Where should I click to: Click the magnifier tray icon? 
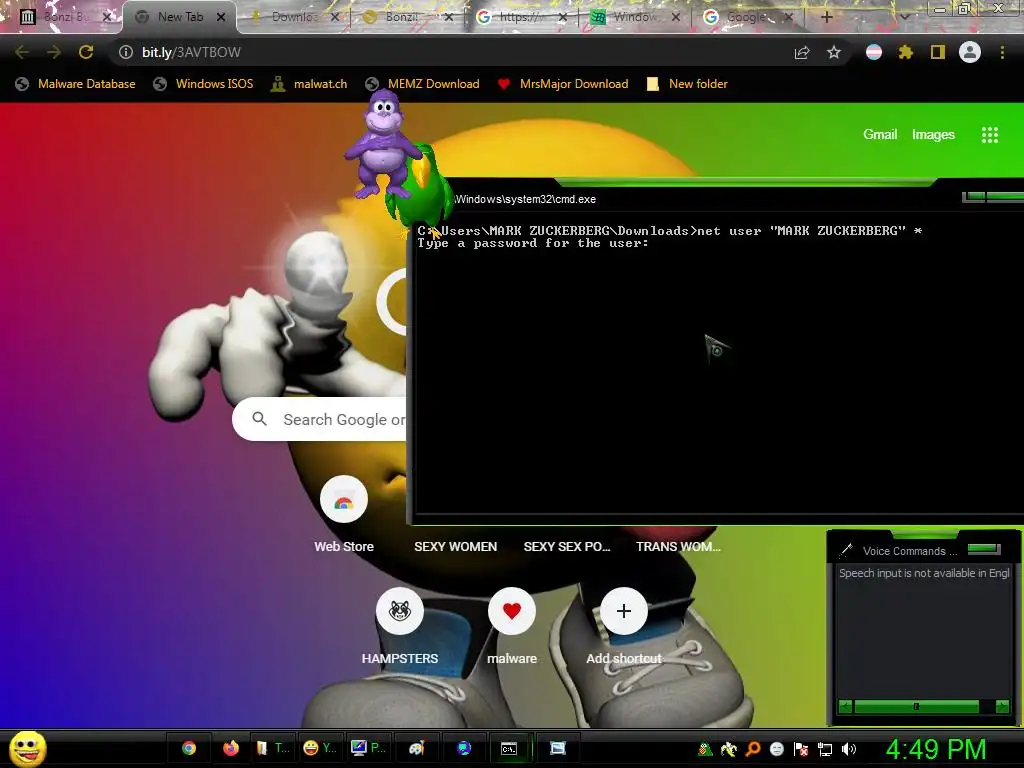pyautogui.click(x=753, y=749)
